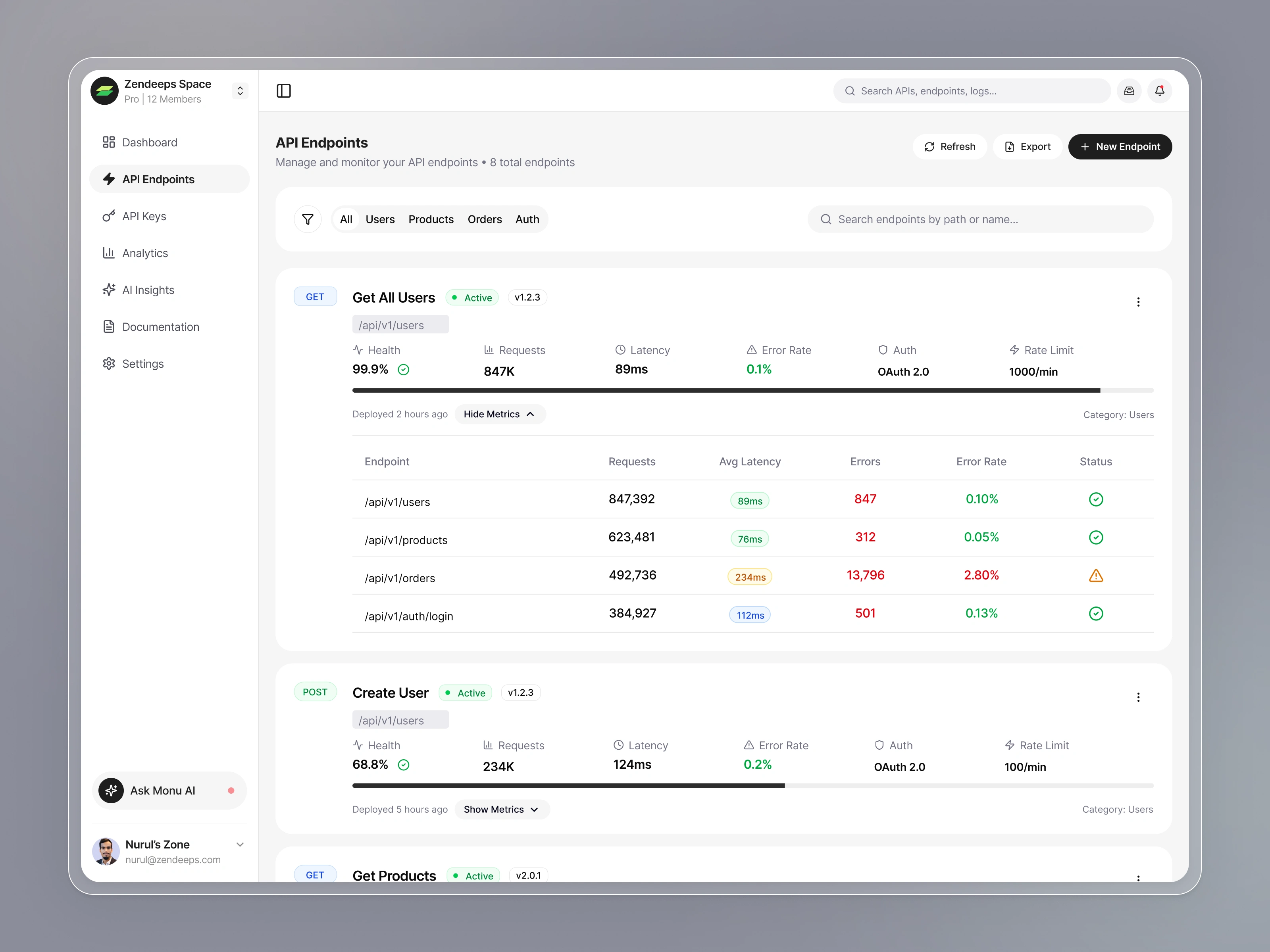Image resolution: width=1270 pixels, height=952 pixels.
Task: Collapse metrics with Hide Metrics
Action: [x=499, y=414]
